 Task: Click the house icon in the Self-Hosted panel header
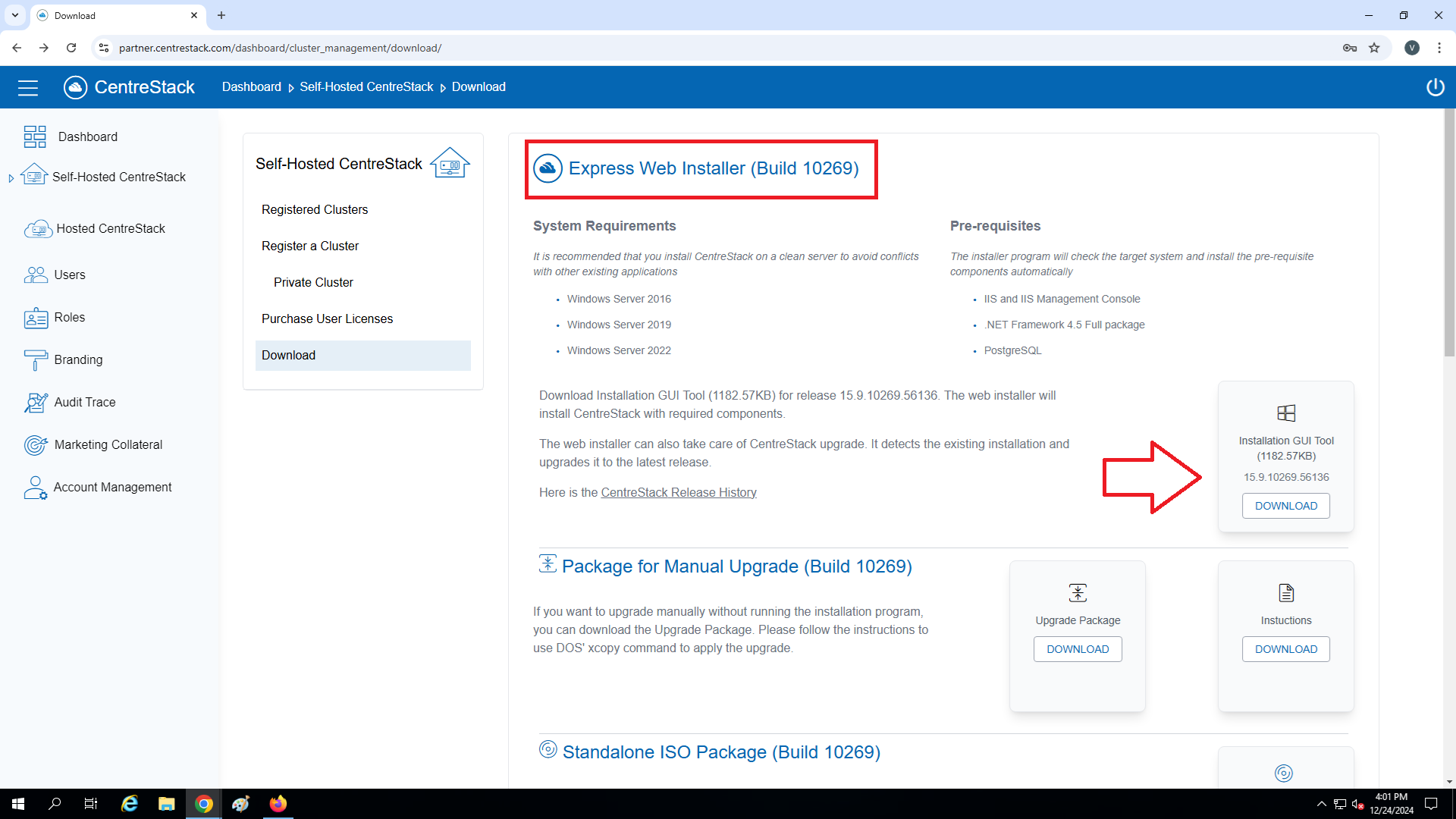[450, 162]
